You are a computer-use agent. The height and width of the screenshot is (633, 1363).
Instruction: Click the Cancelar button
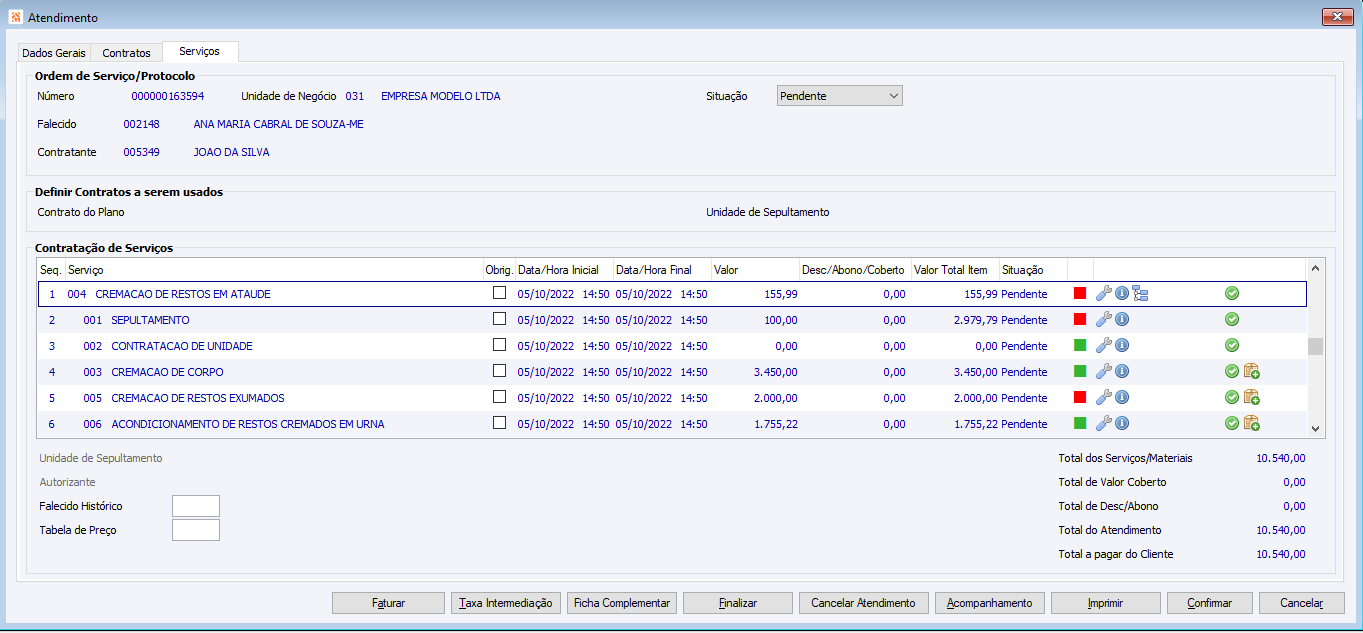(x=1302, y=603)
